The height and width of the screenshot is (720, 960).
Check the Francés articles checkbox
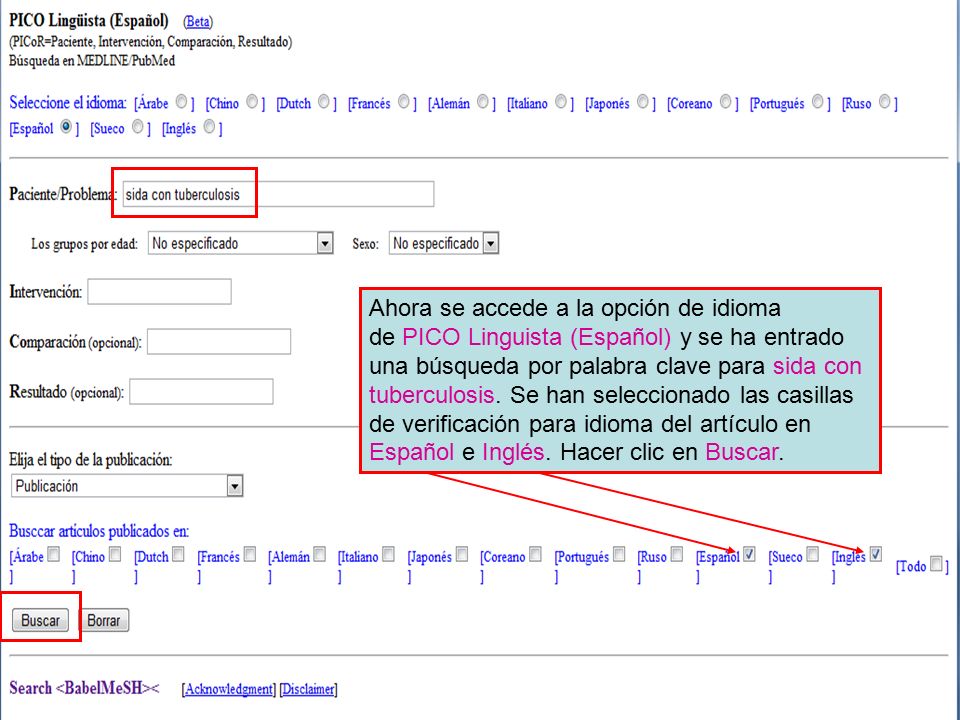(x=250, y=554)
